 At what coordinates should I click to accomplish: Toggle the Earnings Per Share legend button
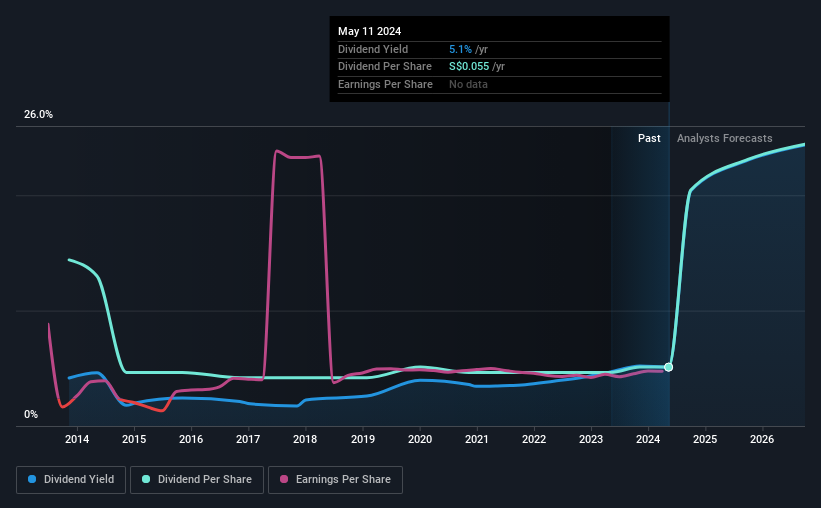pyautogui.click(x=335, y=480)
